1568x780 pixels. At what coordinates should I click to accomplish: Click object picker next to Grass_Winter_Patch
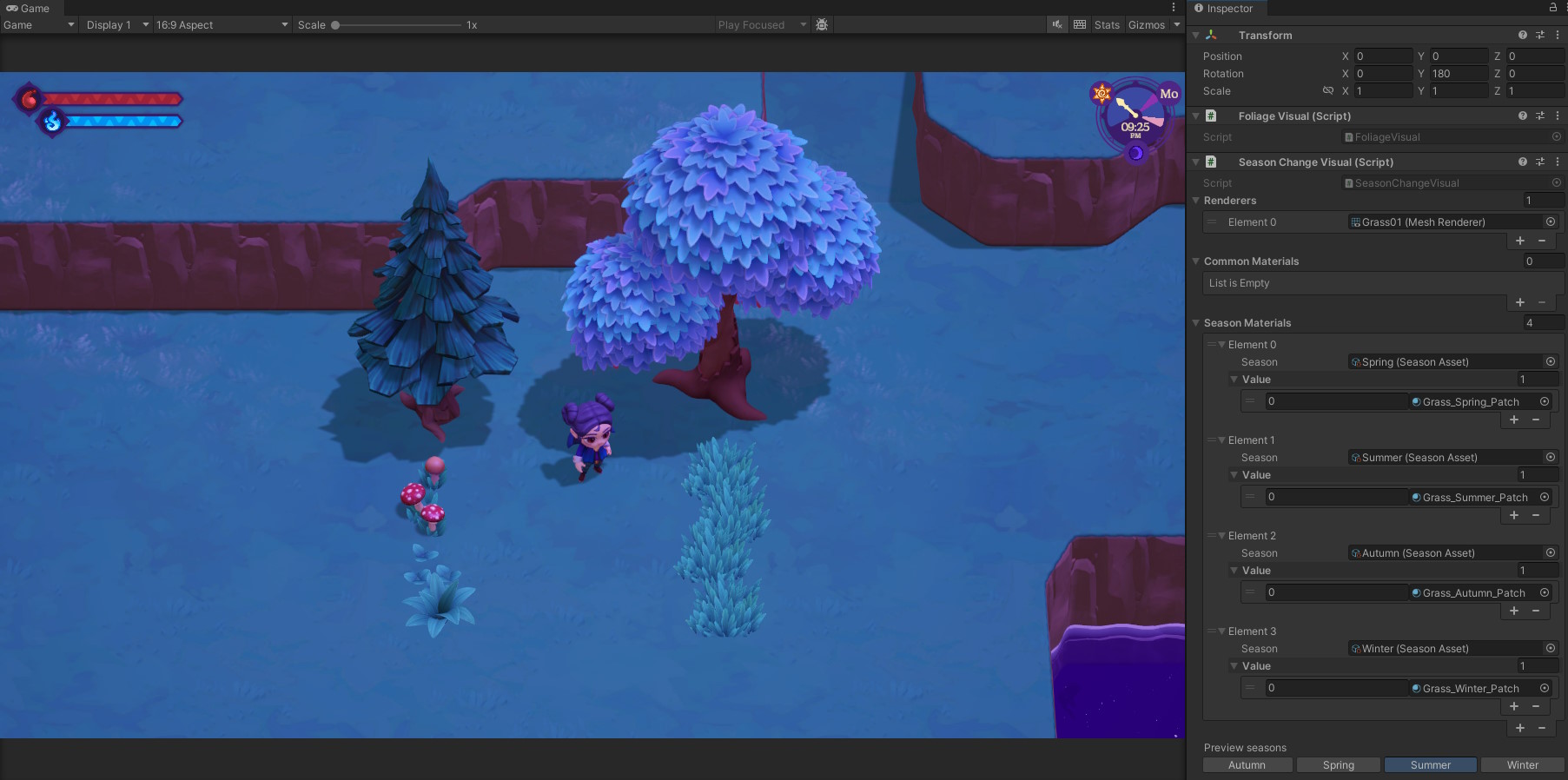[1545, 688]
